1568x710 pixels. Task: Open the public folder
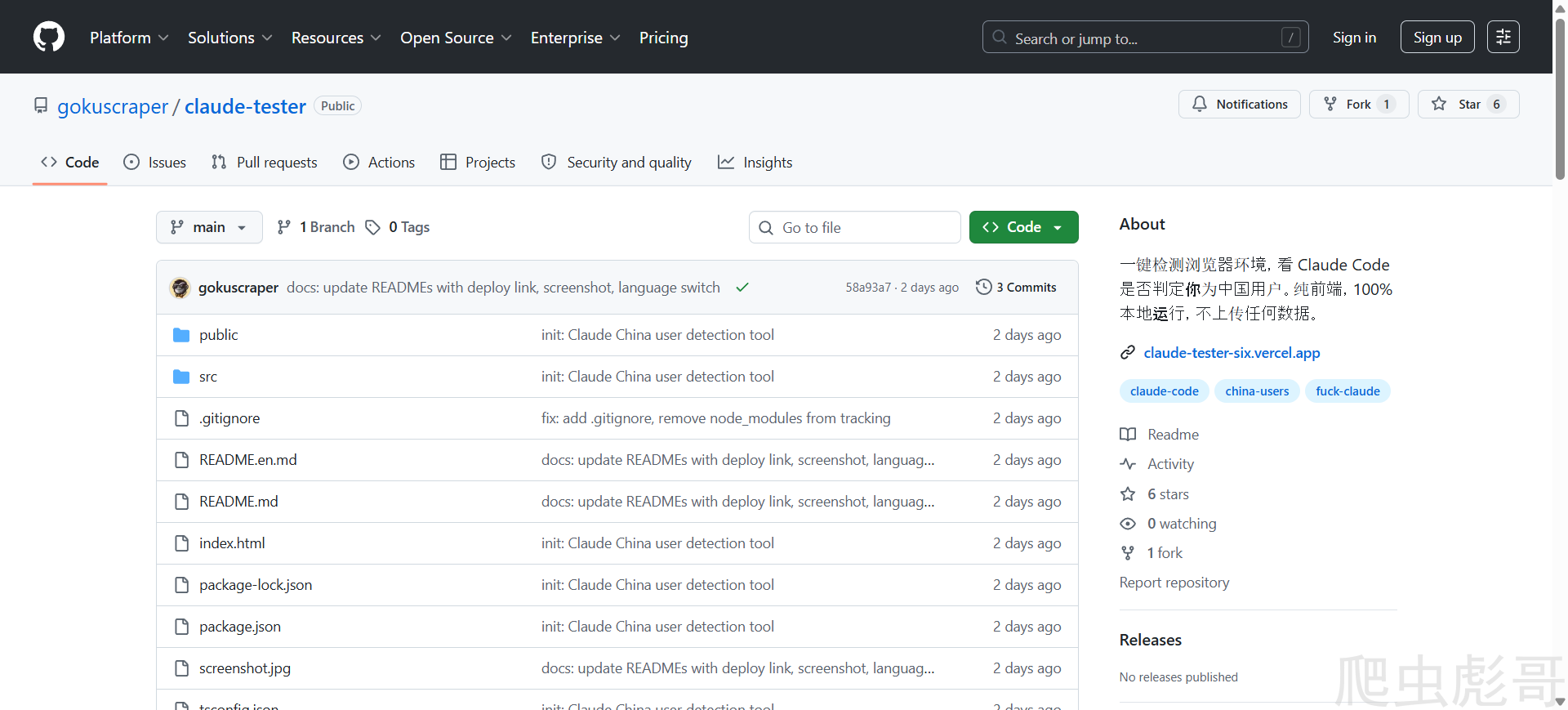click(219, 335)
